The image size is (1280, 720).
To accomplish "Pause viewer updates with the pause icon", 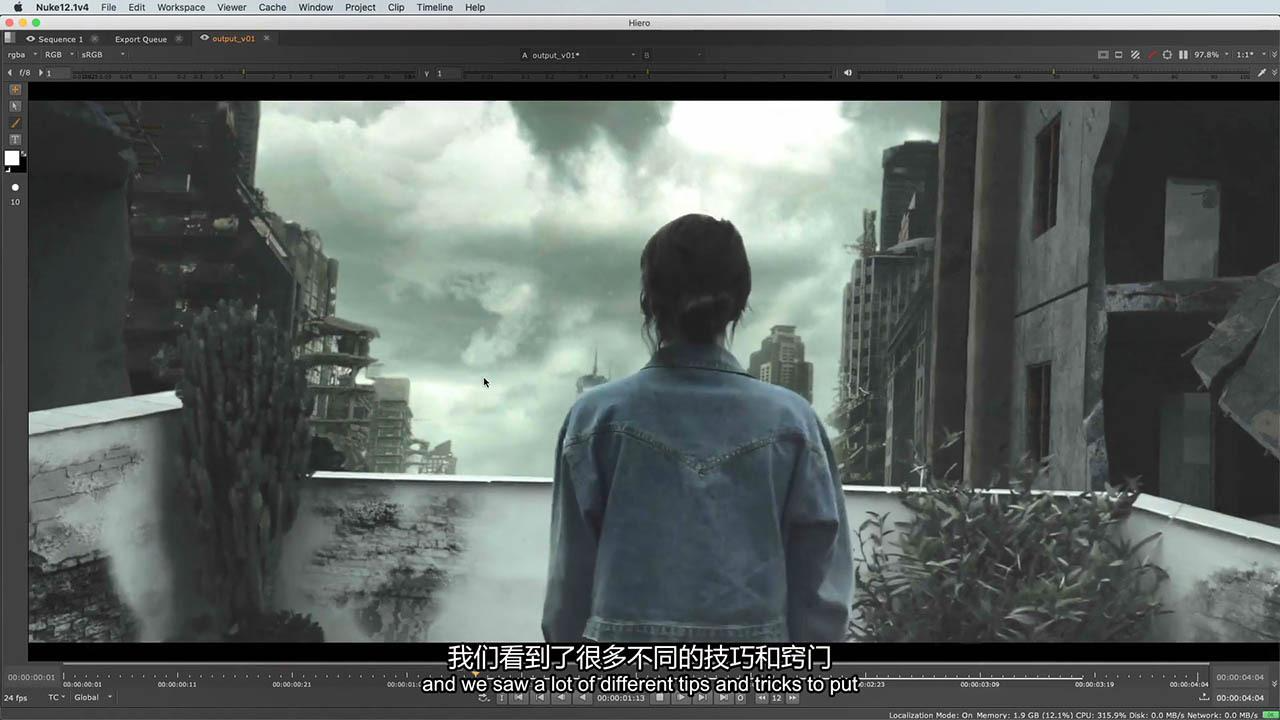I will pyautogui.click(x=1183, y=55).
